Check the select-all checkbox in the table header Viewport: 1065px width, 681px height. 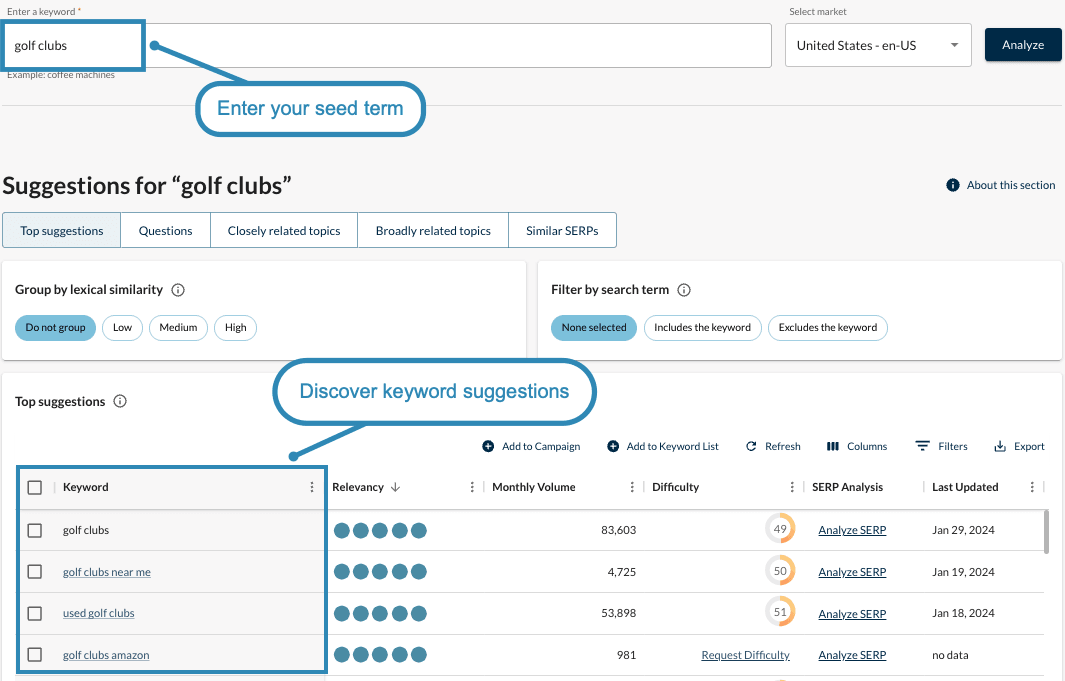(x=35, y=487)
